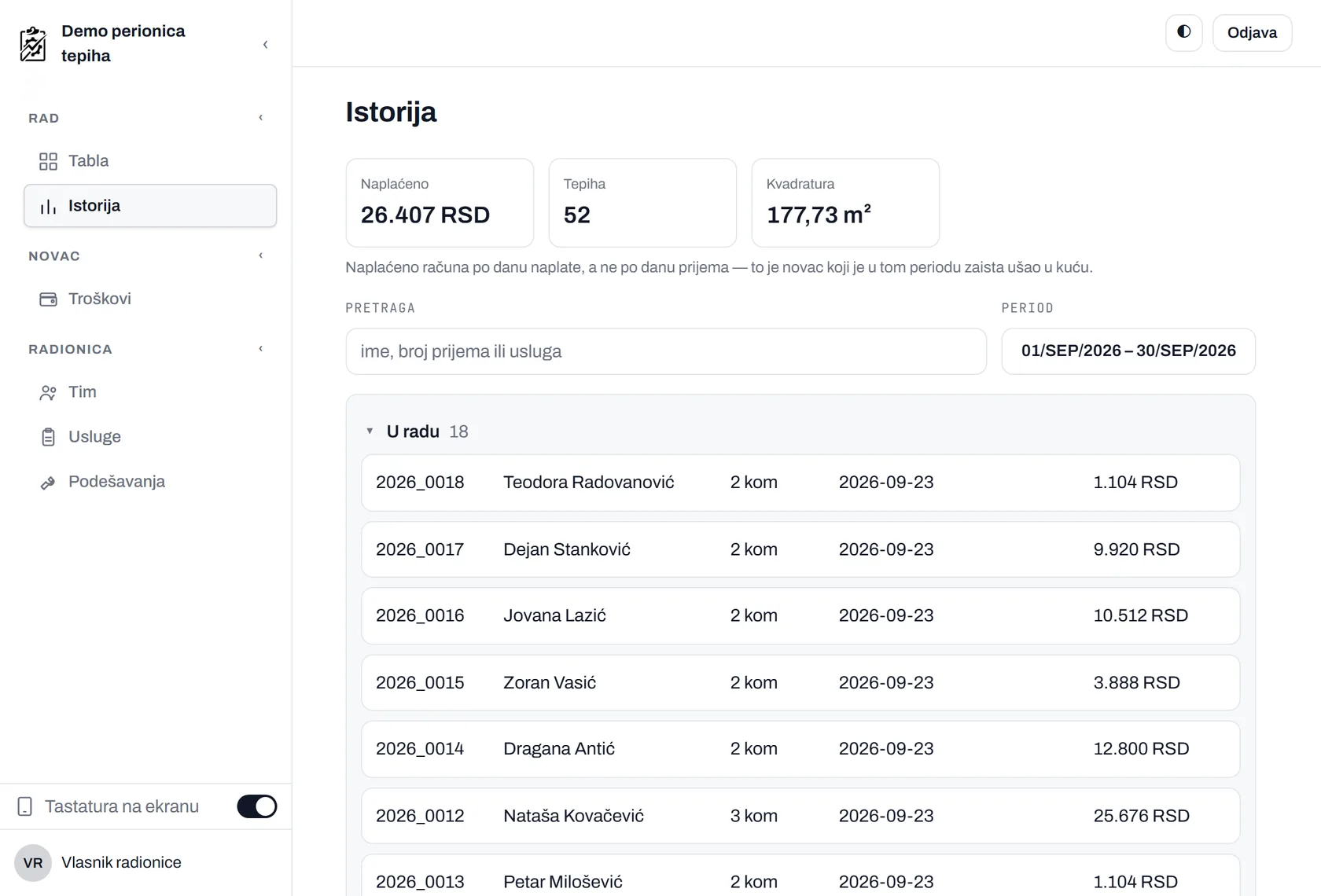Collapse the RADIONICA section
The height and width of the screenshot is (896, 1321).
tap(261, 349)
